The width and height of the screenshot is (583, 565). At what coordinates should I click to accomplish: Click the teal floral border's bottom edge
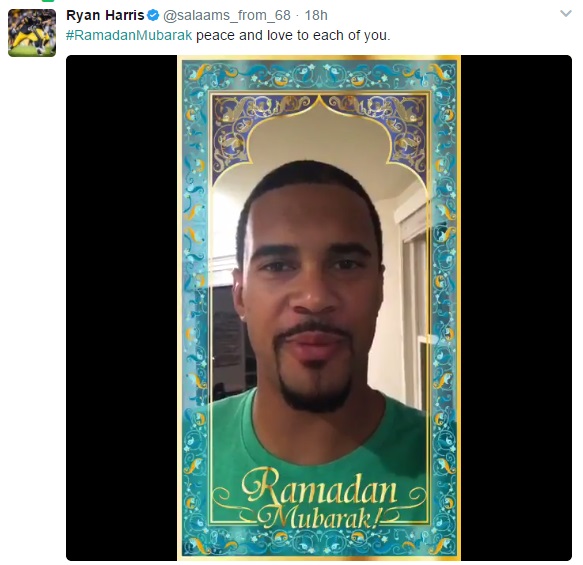point(319,541)
